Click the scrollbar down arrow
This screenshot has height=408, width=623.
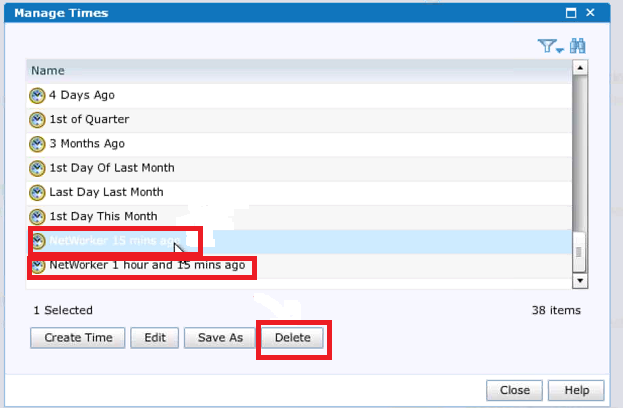(x=580, y=281)
